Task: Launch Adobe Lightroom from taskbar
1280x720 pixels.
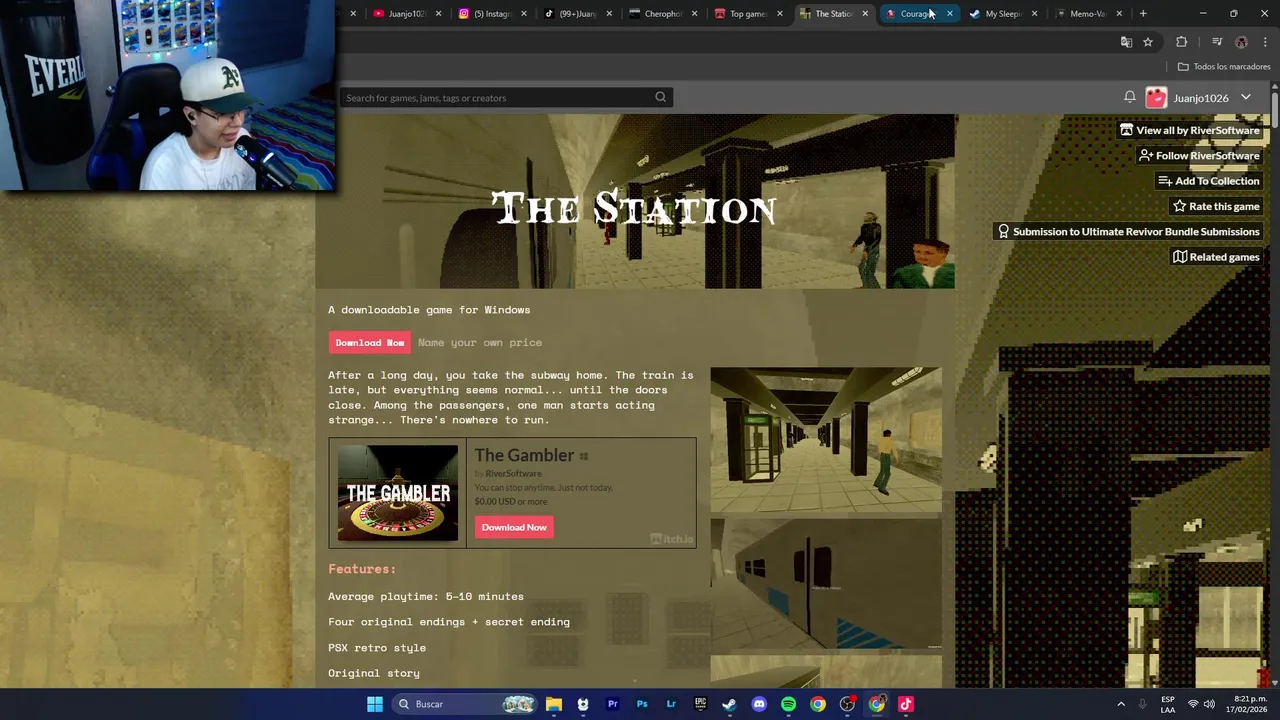Action: (x=671, y=704)
